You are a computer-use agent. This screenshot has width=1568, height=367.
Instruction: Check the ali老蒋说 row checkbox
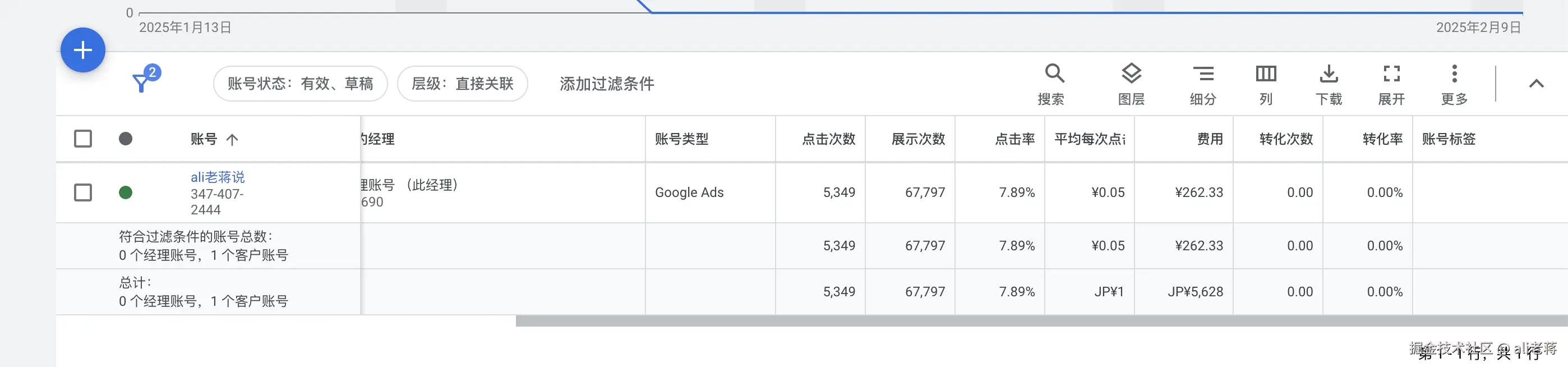tap(83, 192)
